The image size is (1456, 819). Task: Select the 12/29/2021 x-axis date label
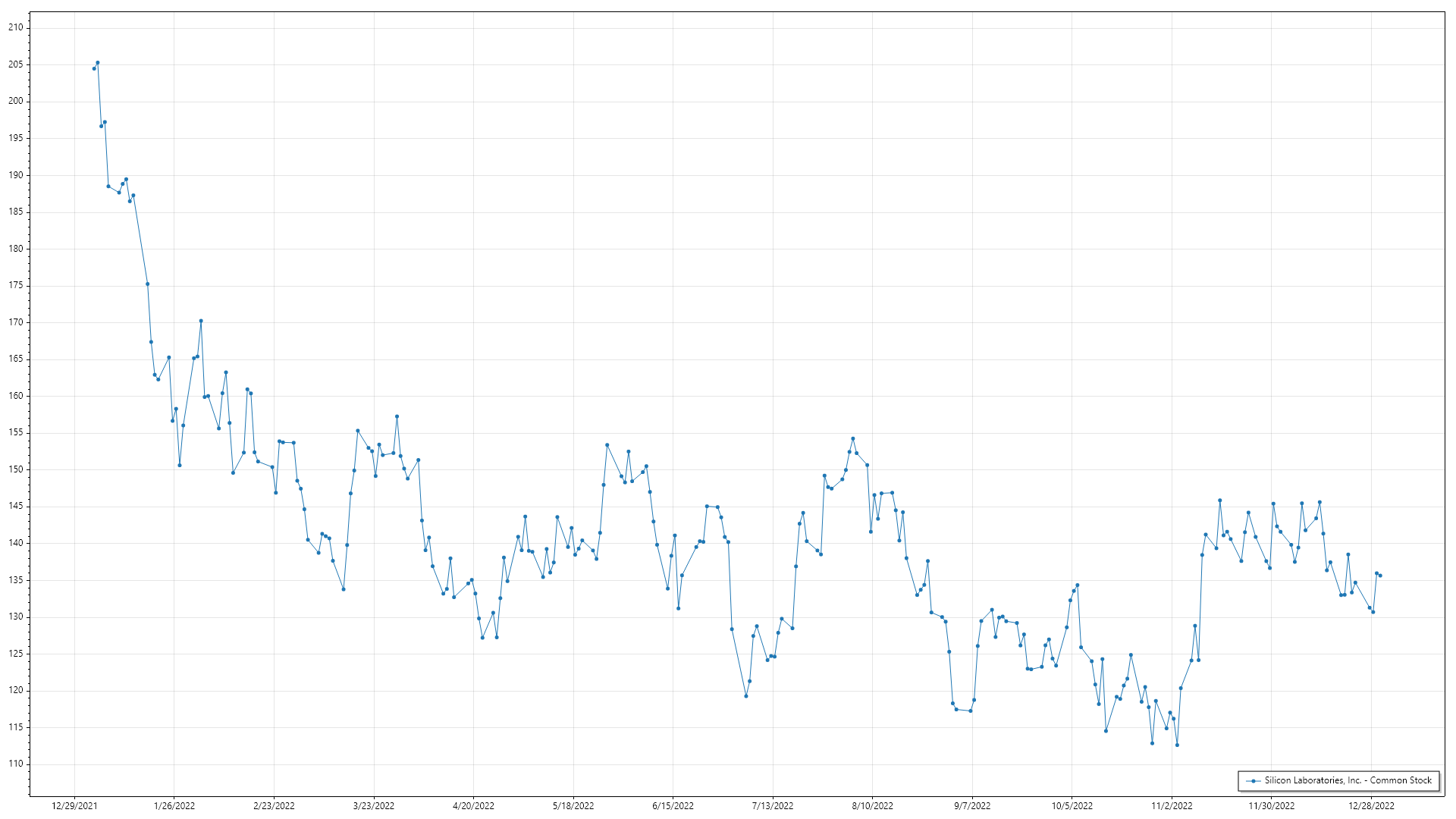tap(74, 806)
